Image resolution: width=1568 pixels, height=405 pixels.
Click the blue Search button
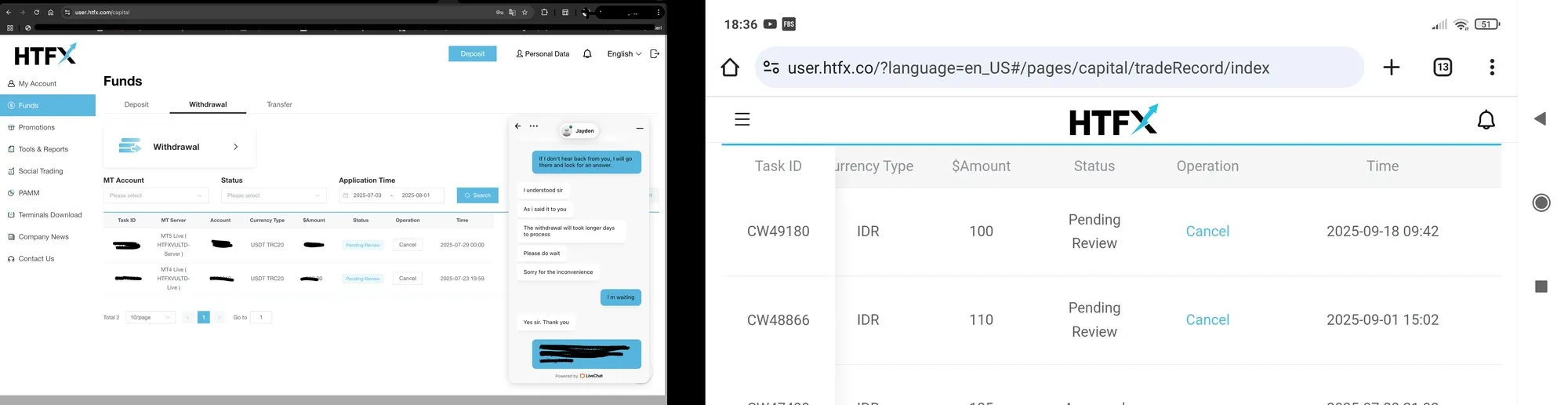click(477, 195)
